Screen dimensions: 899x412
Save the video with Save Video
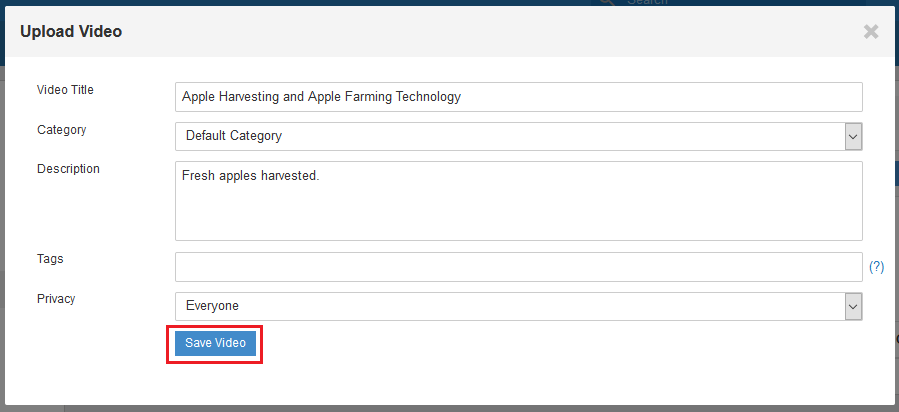click(216, 343)
